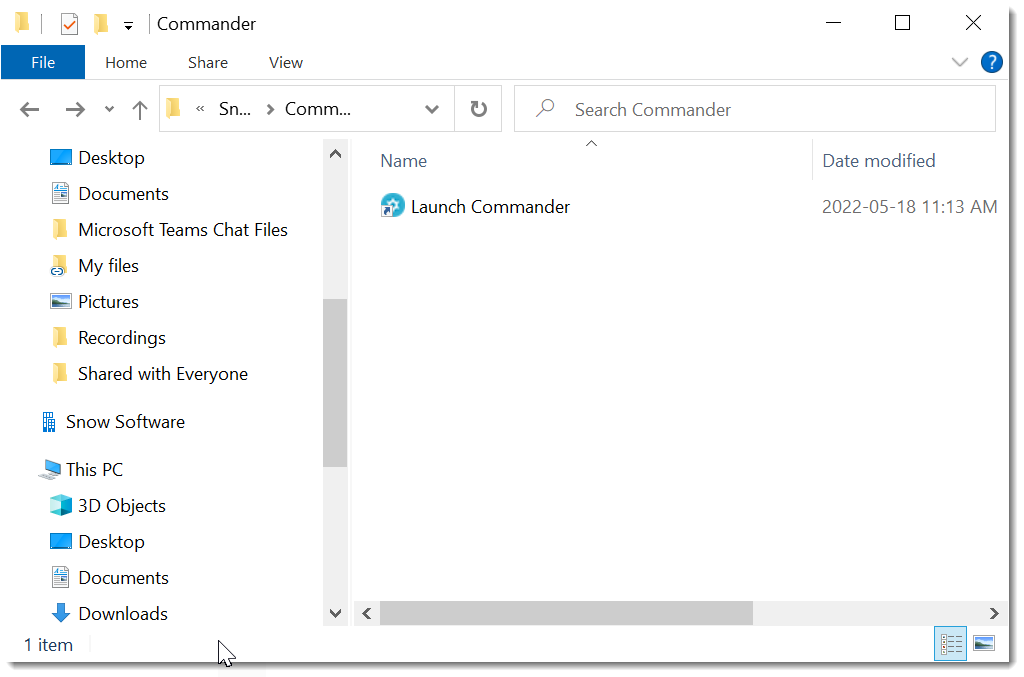Open Downloads under This PC
The width and height of the screenshot is (1024, 677).
click(x=123, y=614)
